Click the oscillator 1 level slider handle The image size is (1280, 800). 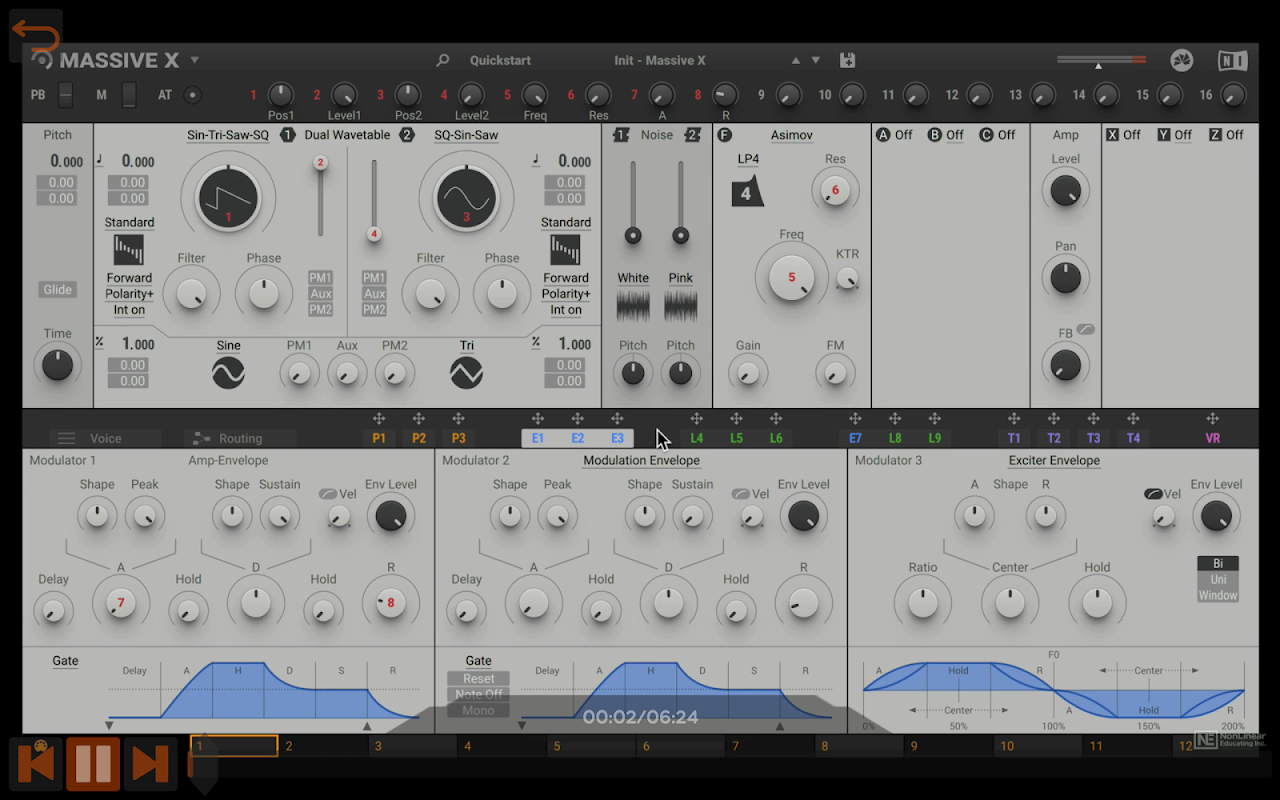(x=320, y=163)
